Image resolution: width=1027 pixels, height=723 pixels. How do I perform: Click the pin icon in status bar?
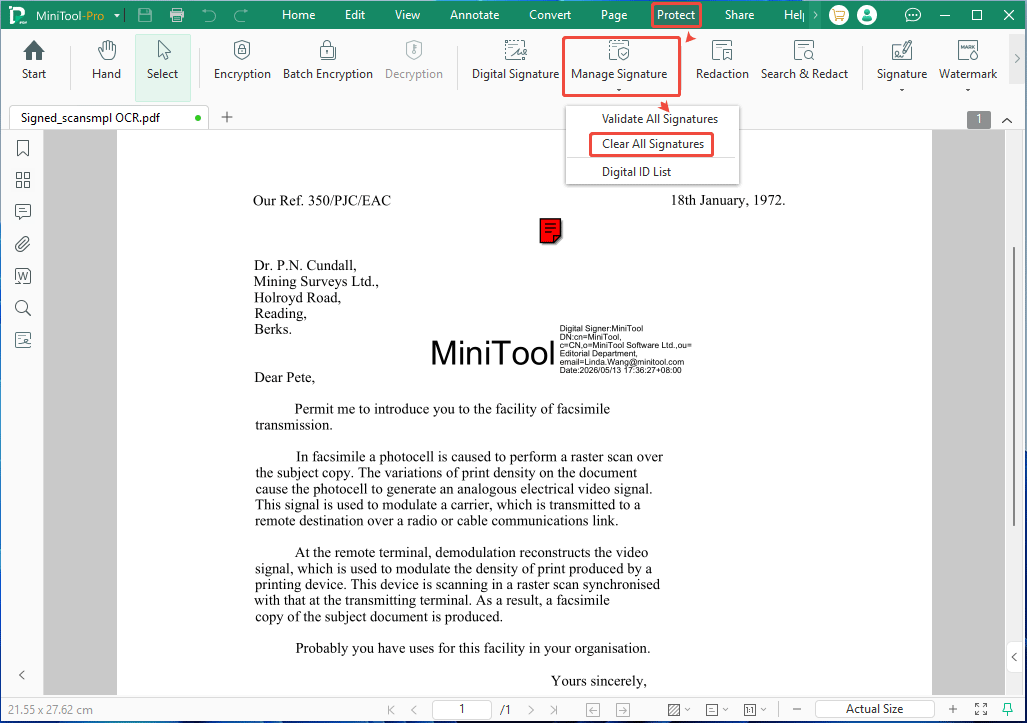click(1008, 709)
